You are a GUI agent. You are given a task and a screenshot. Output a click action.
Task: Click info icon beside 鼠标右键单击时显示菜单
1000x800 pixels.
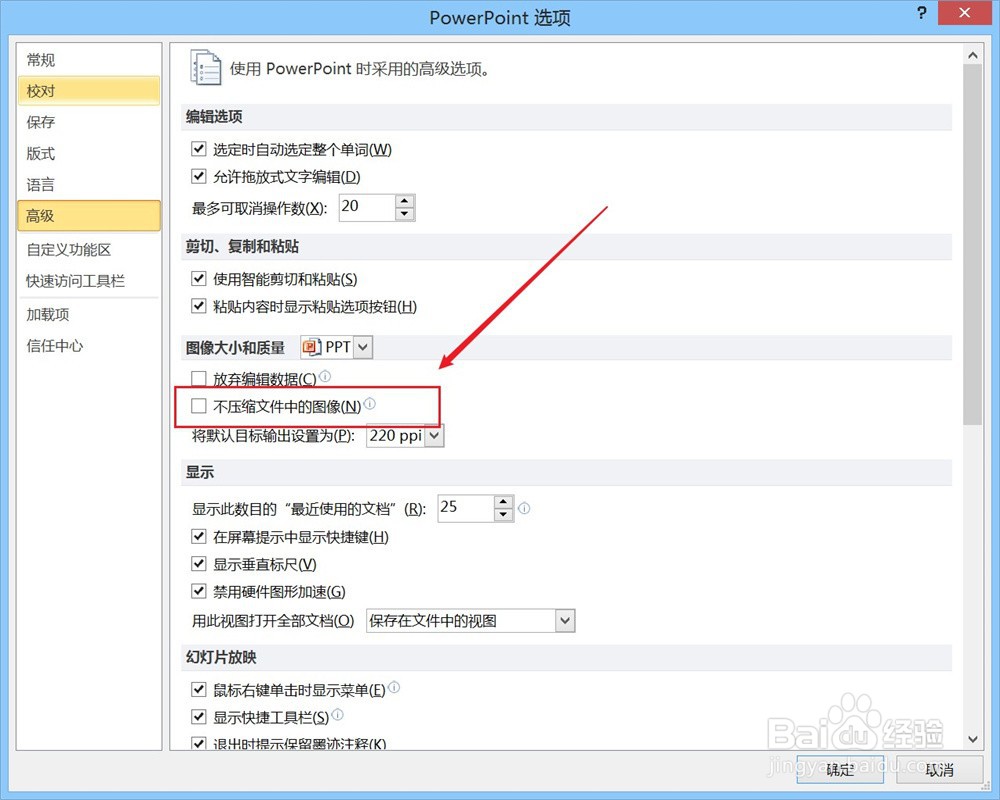pyautogui.click(x=394, y=687)
